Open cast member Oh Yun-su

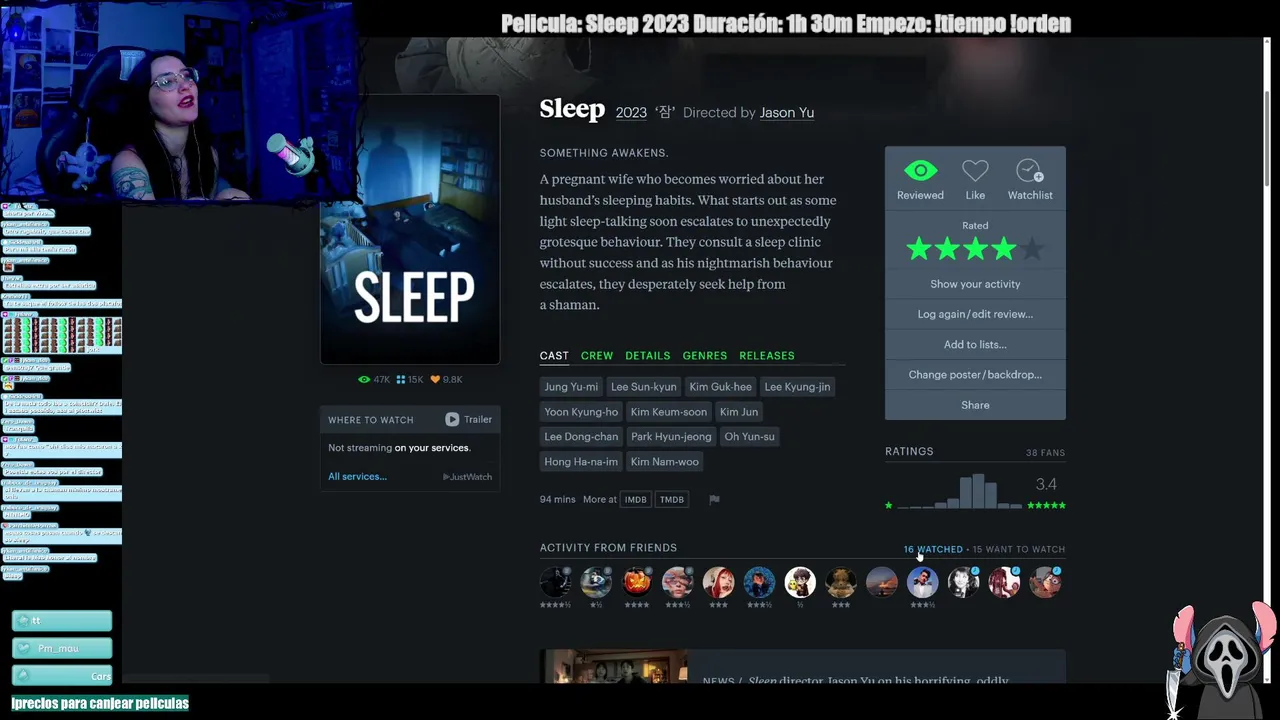(x=750, y=437)
